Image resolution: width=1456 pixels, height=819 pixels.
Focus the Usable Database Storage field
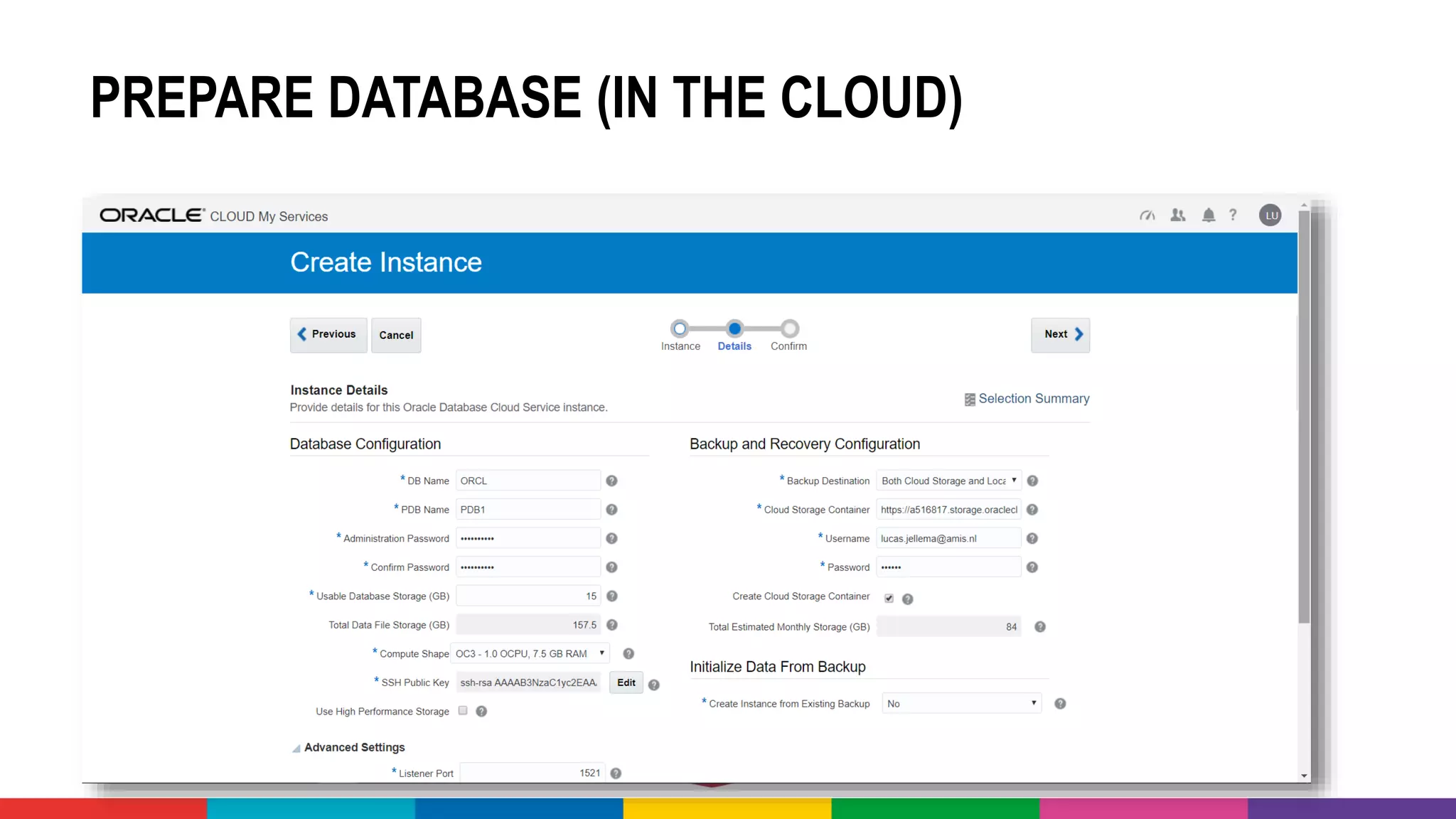click(x=528, y=596)
